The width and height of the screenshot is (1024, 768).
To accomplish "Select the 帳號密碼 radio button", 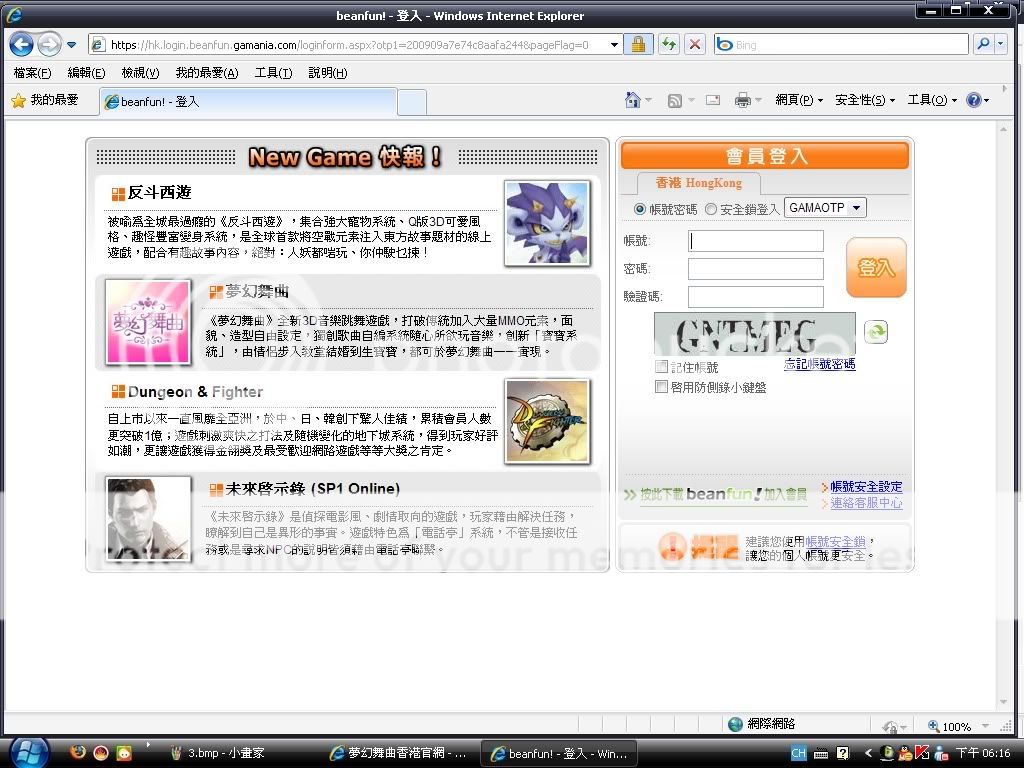I will [x=640, y=209].
